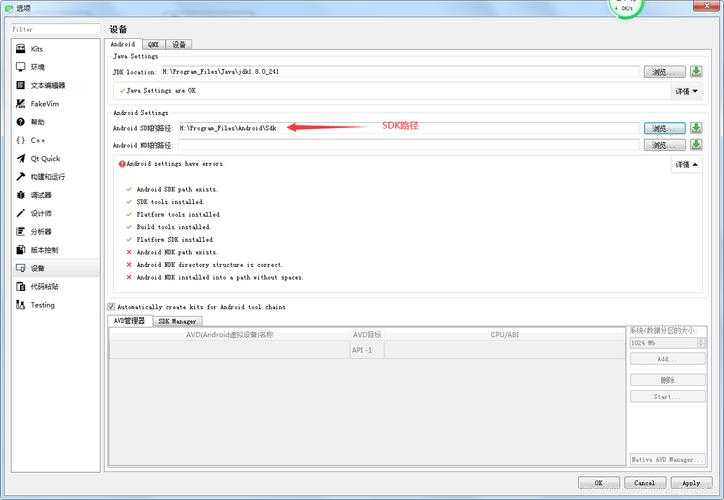Select the 构建和运行 hammer icon

click(21, 176)
